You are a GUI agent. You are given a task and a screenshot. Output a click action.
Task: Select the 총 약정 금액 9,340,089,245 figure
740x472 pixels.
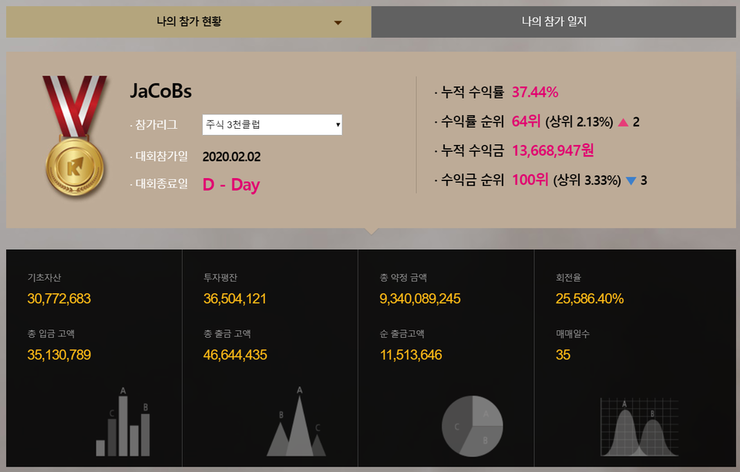pyautogui.click(x=420, y=299)
